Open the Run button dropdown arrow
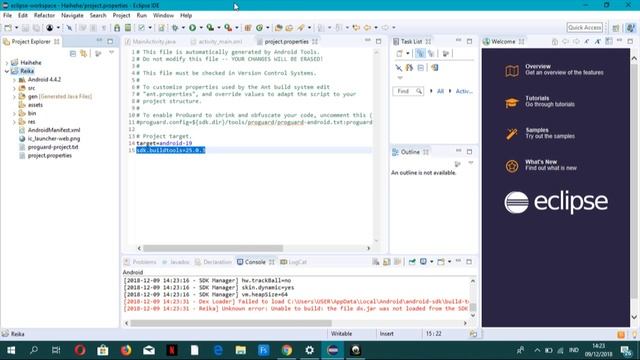The image size is (640, 360). tap(201, 27)
